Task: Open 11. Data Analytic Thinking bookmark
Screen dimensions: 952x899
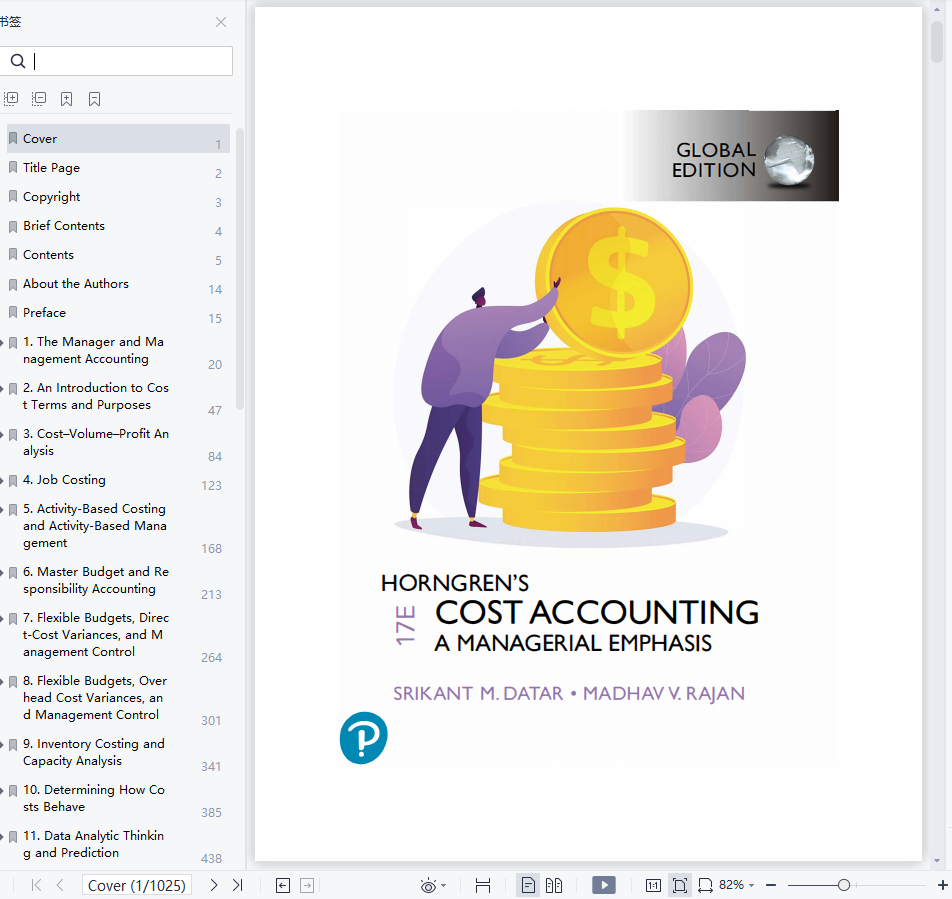Action: coord(94,844)
